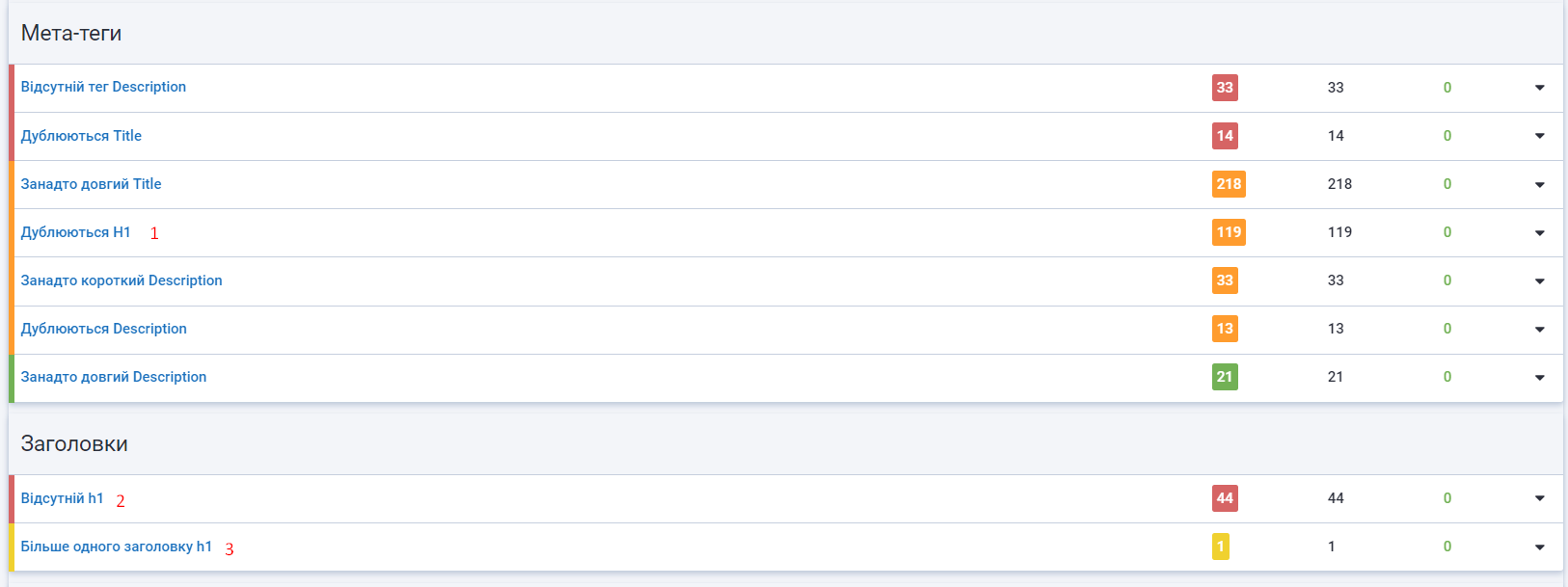Click the red 33 badge for missing Description
The width and height of the screenshot is (1568, 587).
coord(1225,88)
